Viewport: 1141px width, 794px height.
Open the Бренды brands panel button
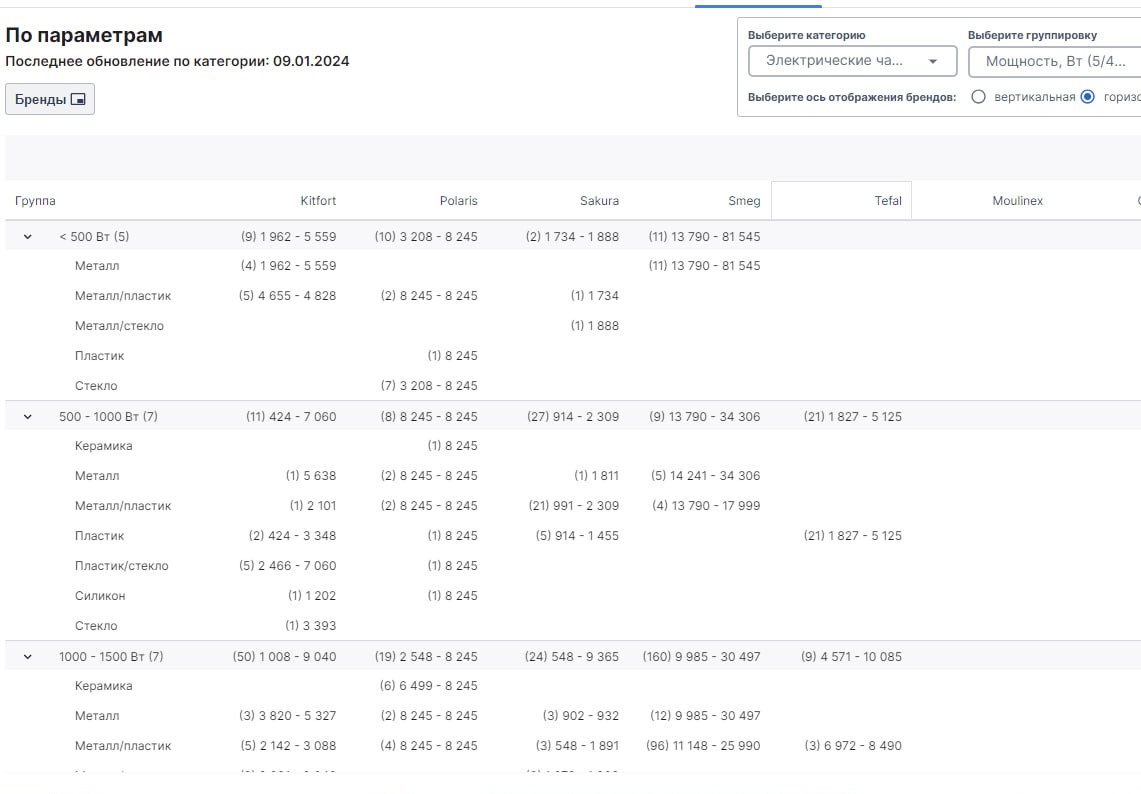pos(49,99)
